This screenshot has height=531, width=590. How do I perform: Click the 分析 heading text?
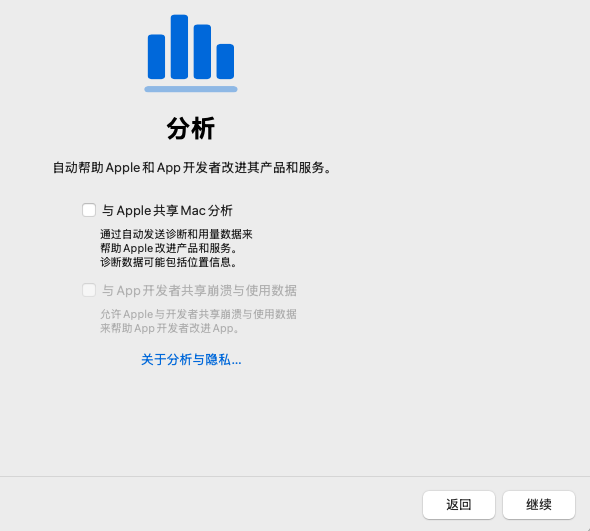click(191, 128)
